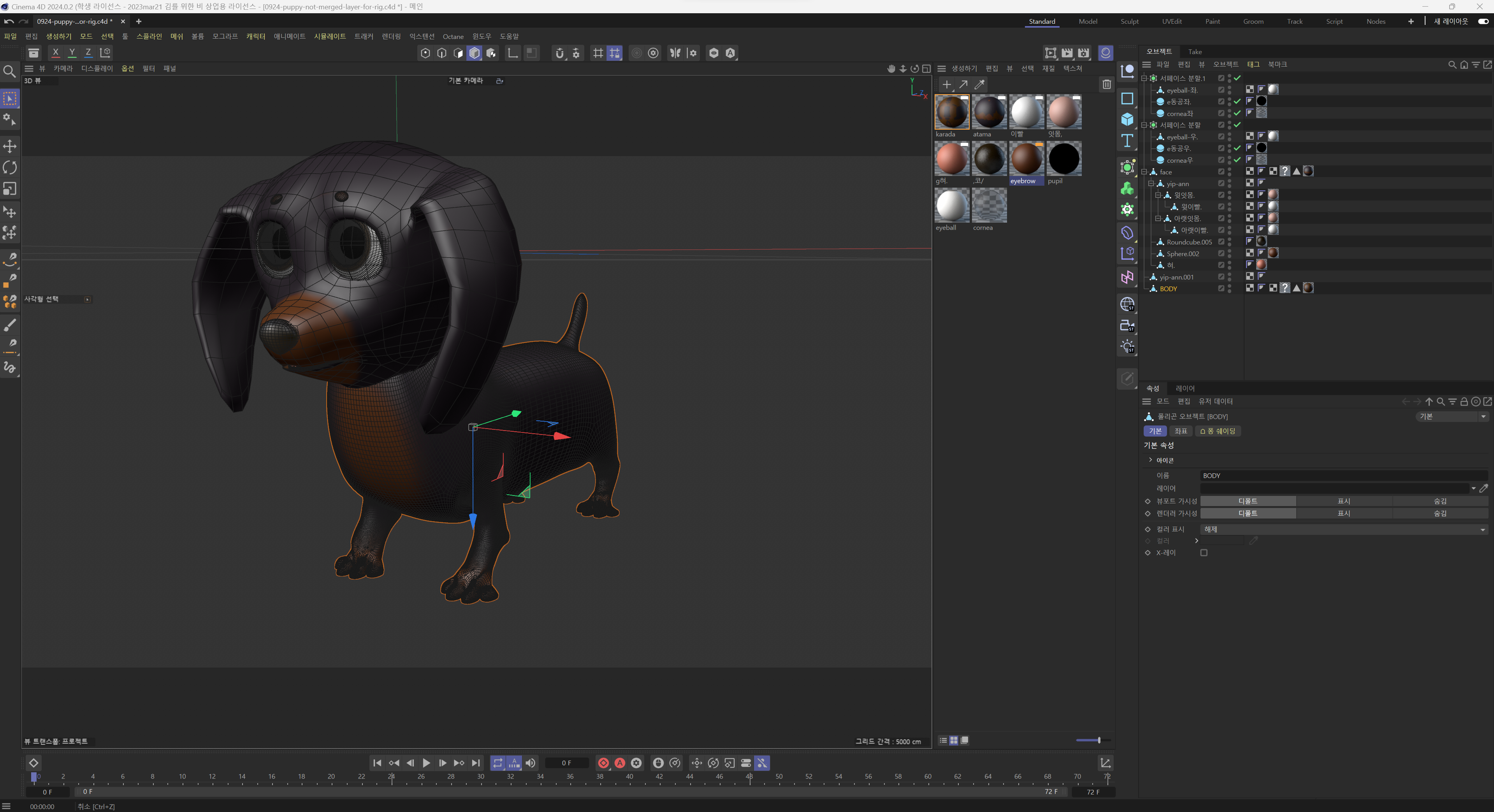This screenshot has width=1494, height=812.
Task: Set 렌더러 가시성 to 표시
Action: (x=1344, y=513)
